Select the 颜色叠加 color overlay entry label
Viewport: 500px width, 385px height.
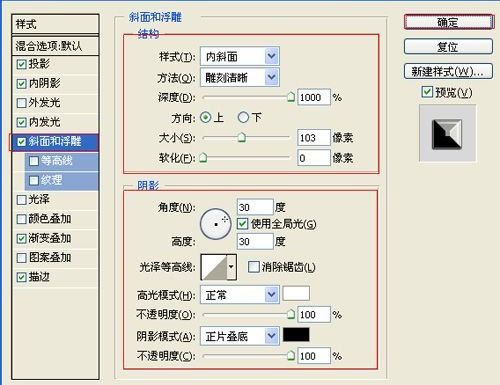(x=50, y=219)
